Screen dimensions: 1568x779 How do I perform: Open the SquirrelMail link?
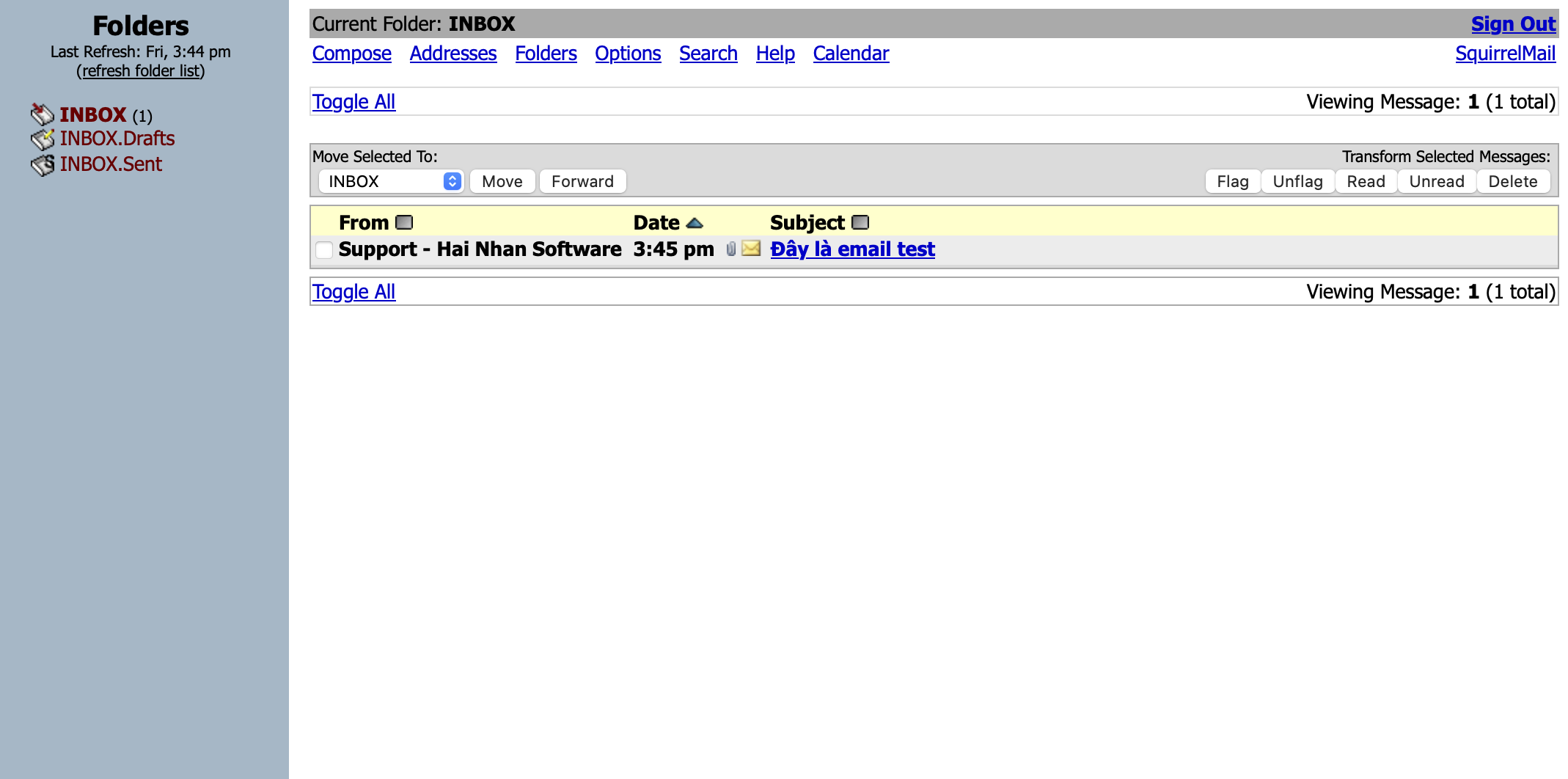click(x=1505, y=54)
